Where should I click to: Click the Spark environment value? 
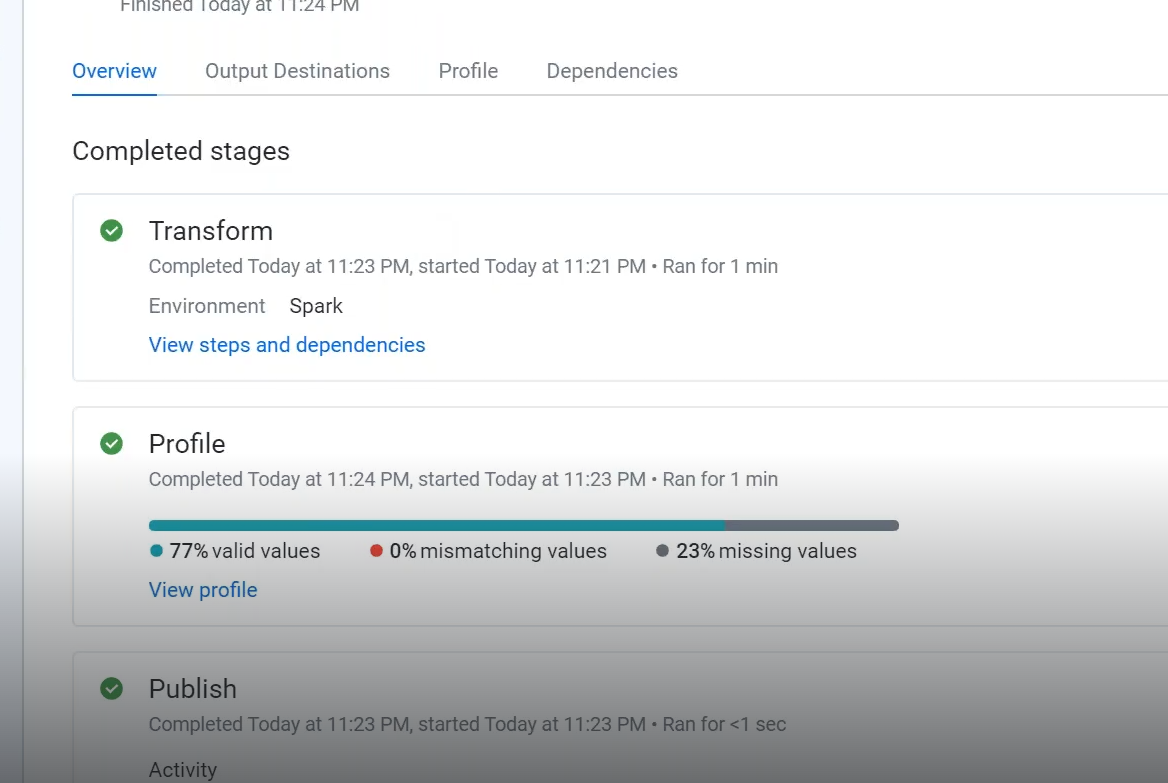point(316,306)
